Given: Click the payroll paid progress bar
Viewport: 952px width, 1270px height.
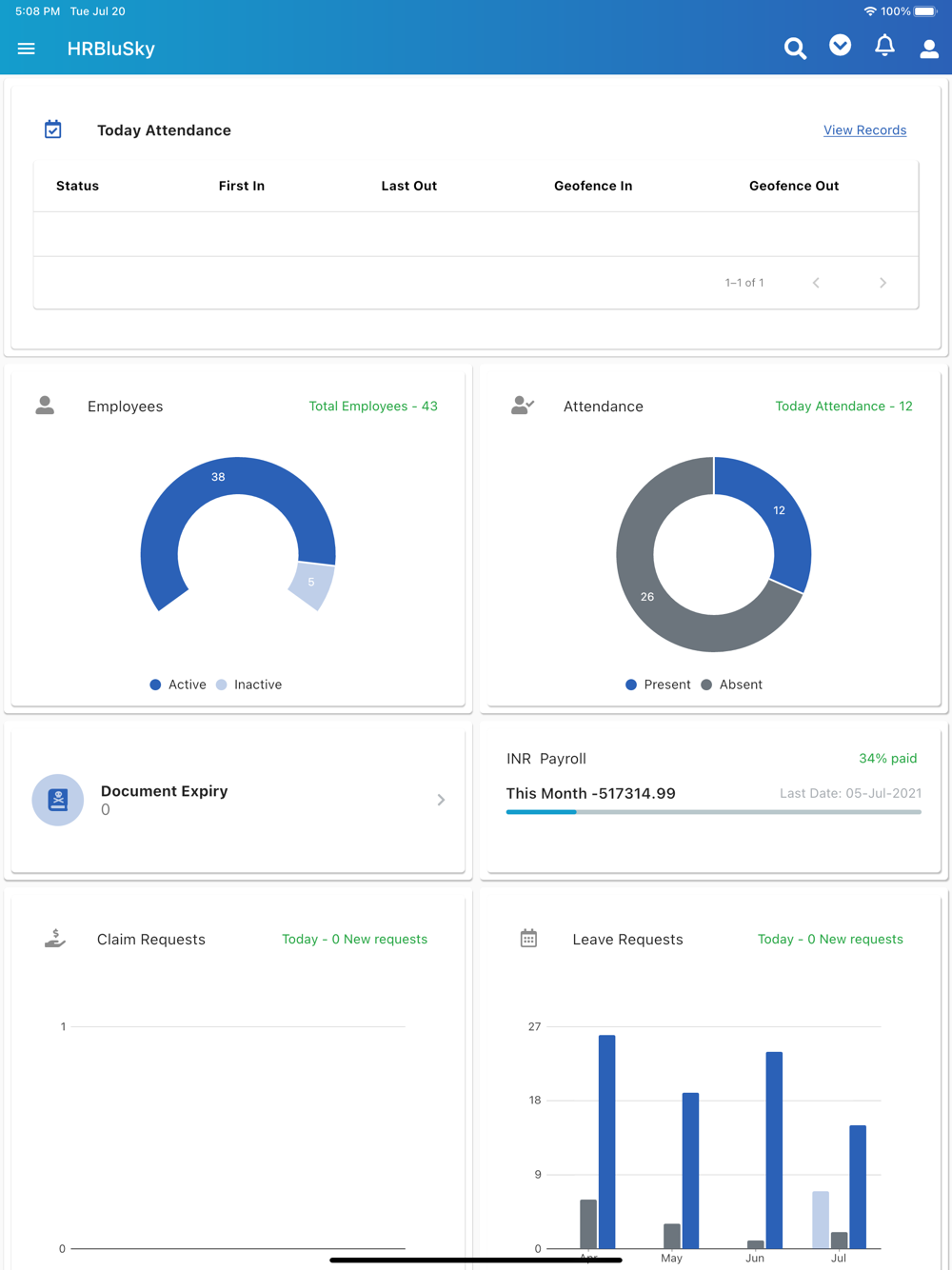Looking at the screenshot, I should click(714, 812).
